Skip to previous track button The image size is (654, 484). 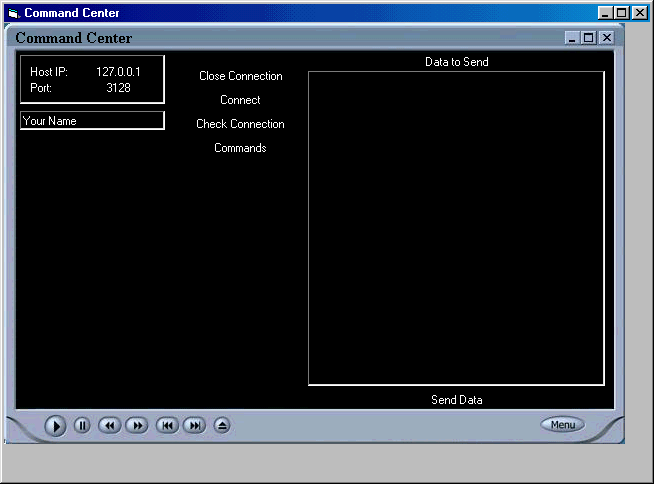(167, 425)
